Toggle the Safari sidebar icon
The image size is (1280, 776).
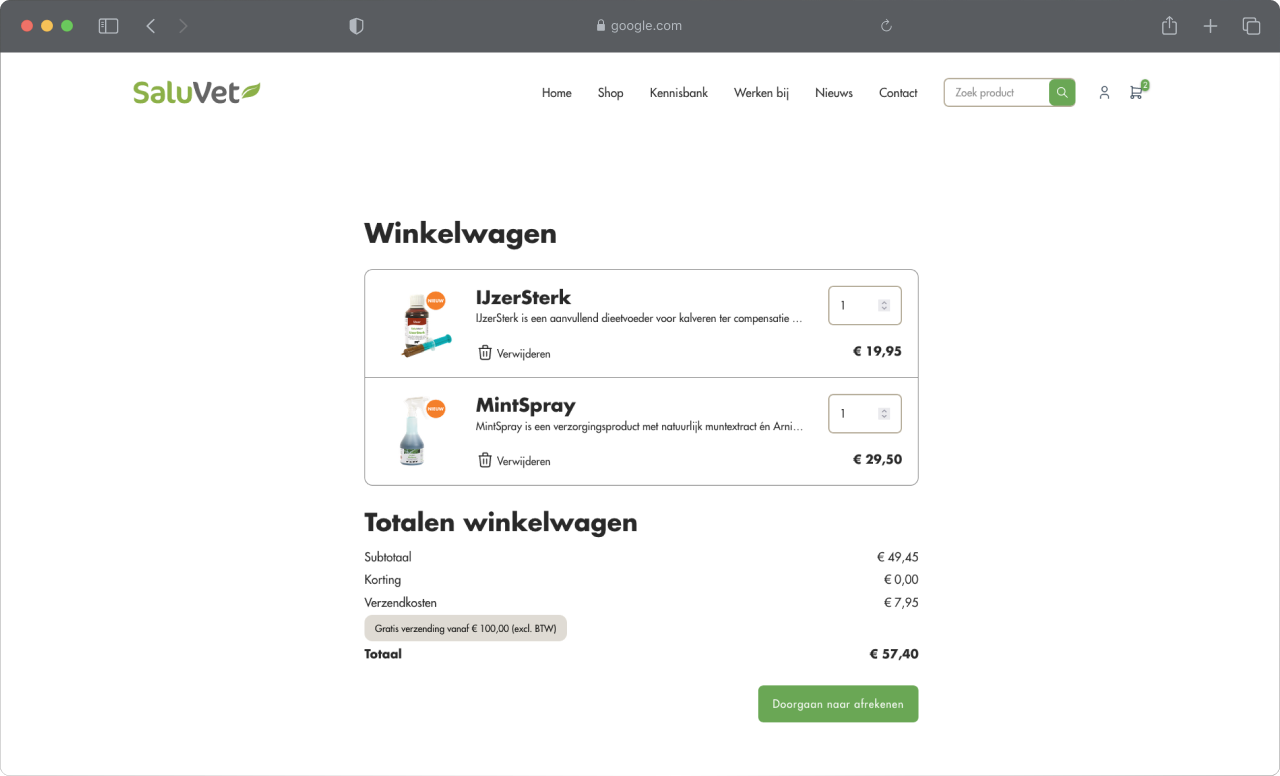tap(108, 26)
